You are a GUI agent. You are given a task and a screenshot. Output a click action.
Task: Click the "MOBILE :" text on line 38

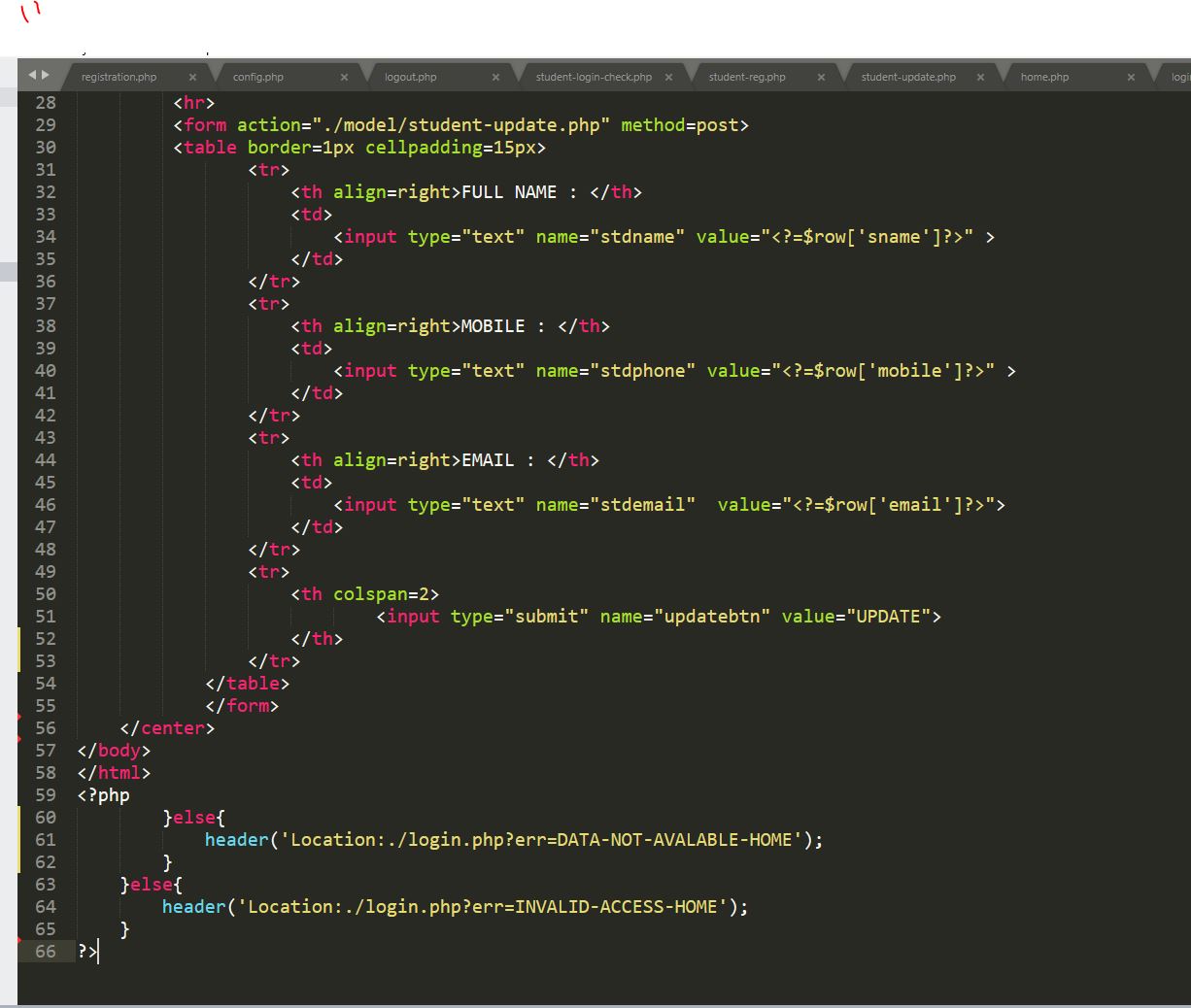coord(504,326)
